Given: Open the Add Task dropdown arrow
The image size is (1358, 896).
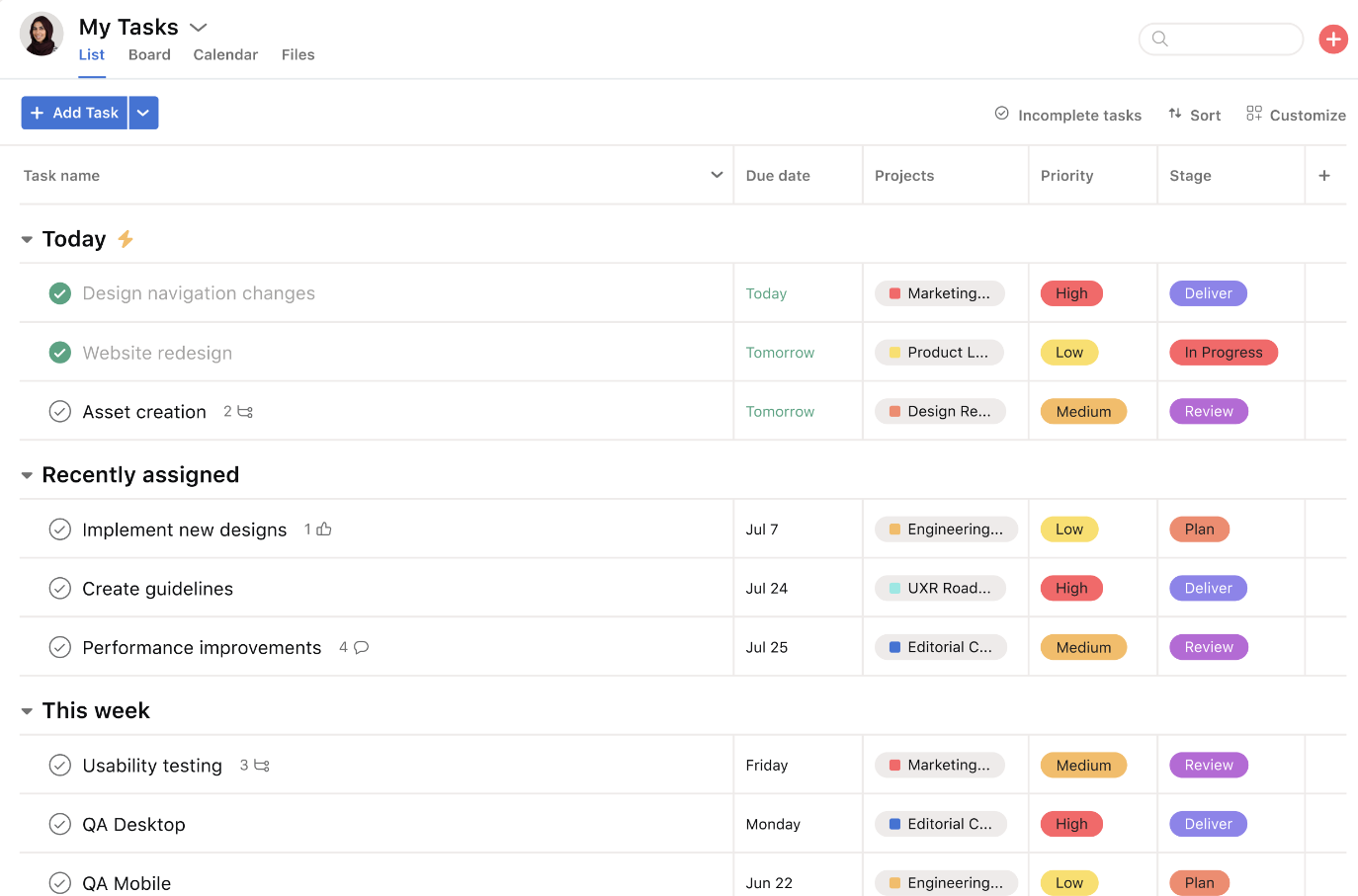Looking at the screenshot, I should point(143,114).
